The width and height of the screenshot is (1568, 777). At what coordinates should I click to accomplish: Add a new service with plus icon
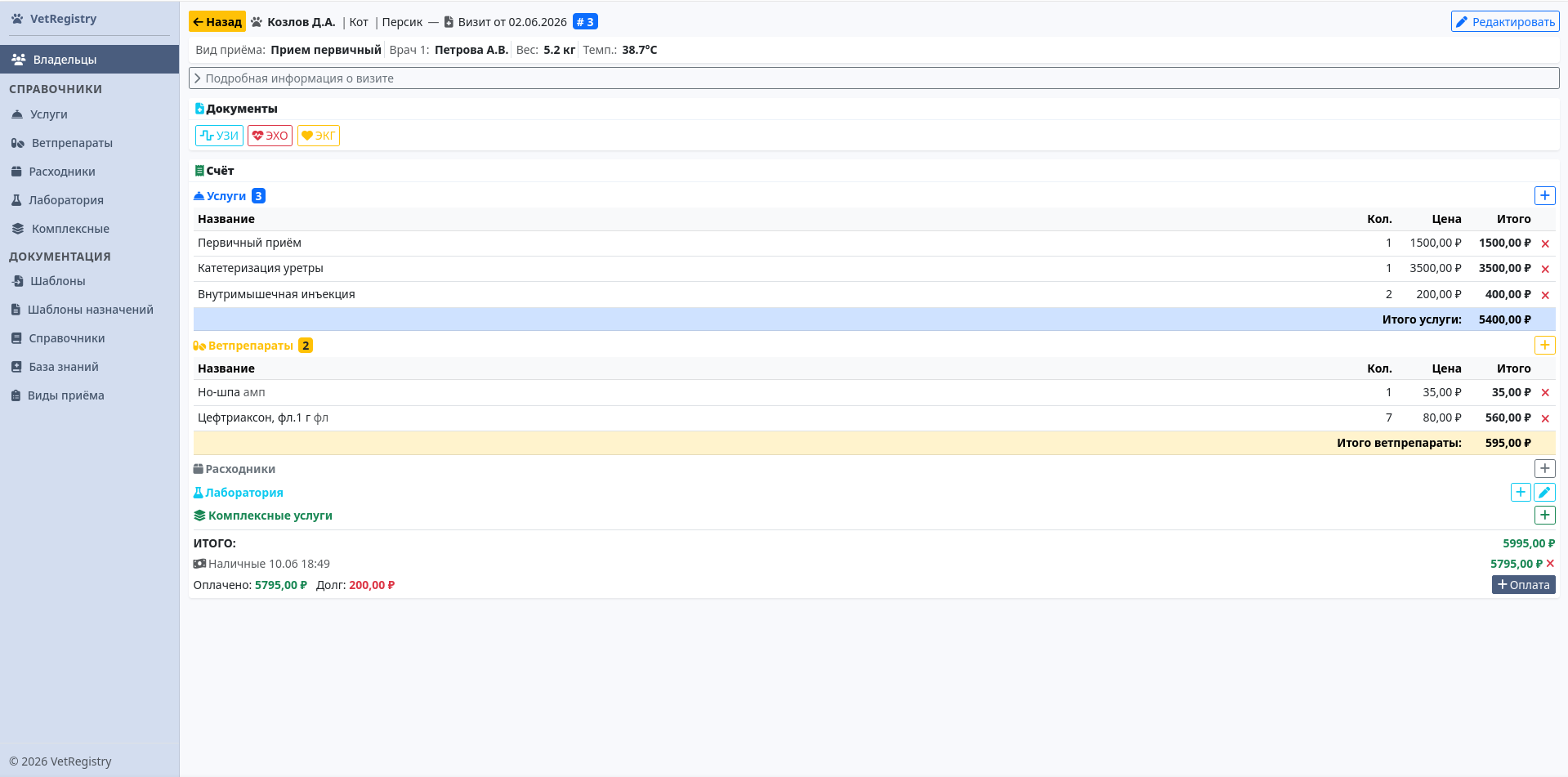(1544, 195)
